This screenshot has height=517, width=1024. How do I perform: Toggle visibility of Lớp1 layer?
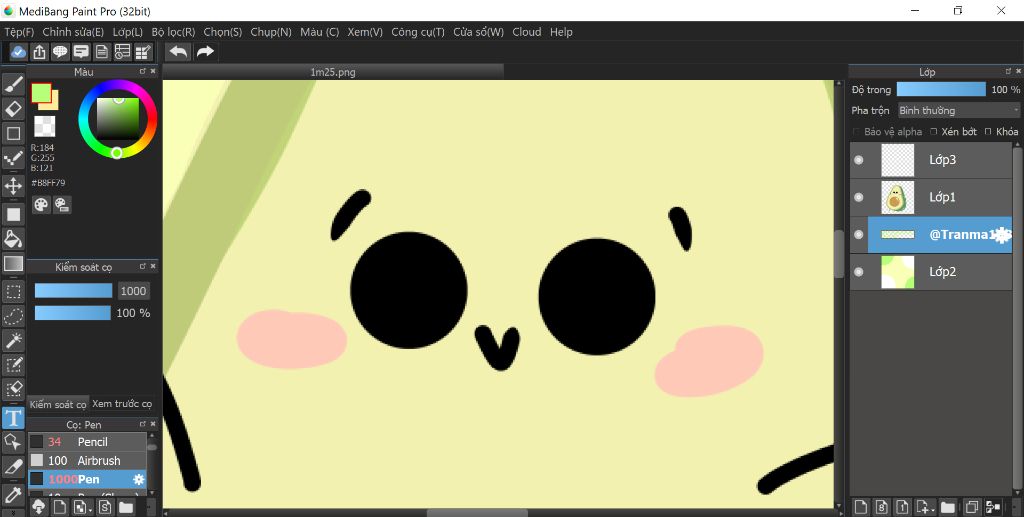[x=859, y=197]
